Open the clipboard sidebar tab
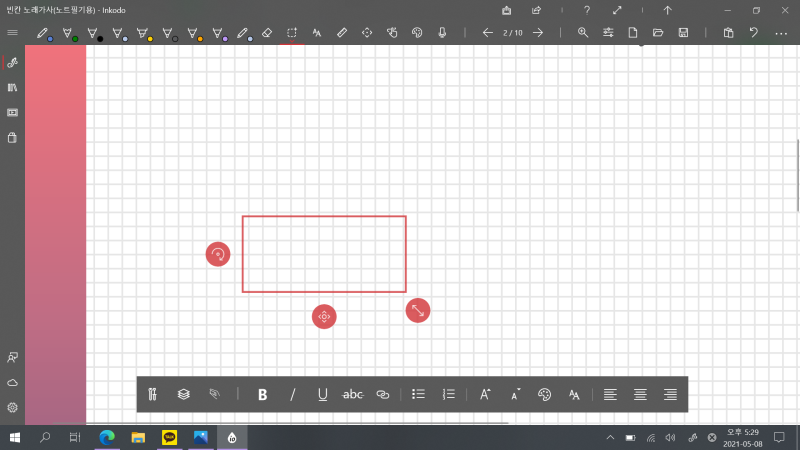800x450 pixels. [x=12, y=138]
